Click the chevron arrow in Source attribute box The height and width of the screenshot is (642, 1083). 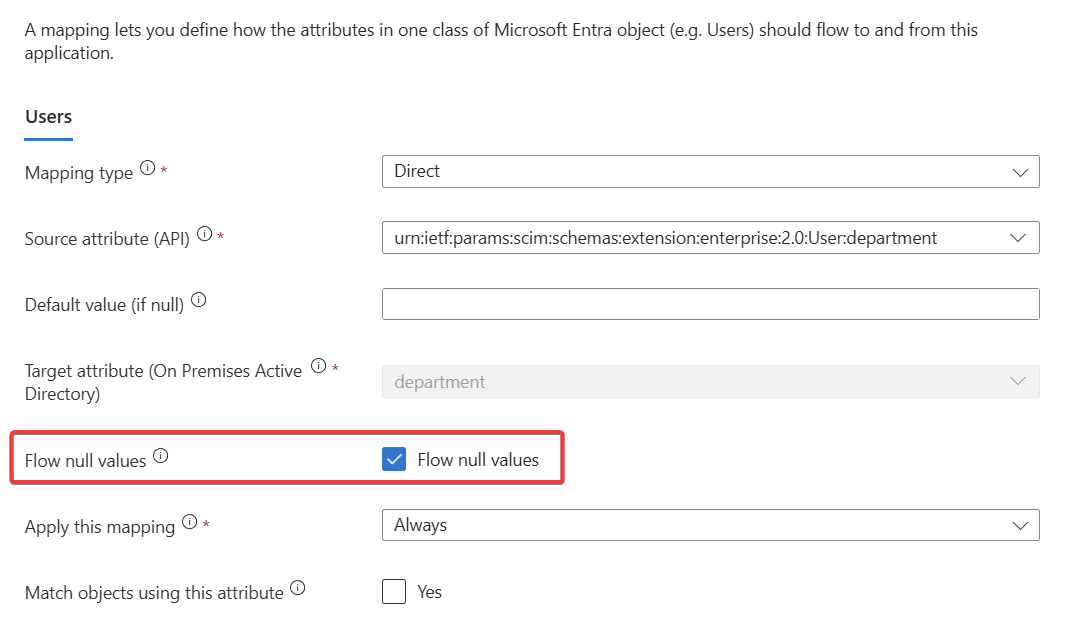coord(1018,238)
